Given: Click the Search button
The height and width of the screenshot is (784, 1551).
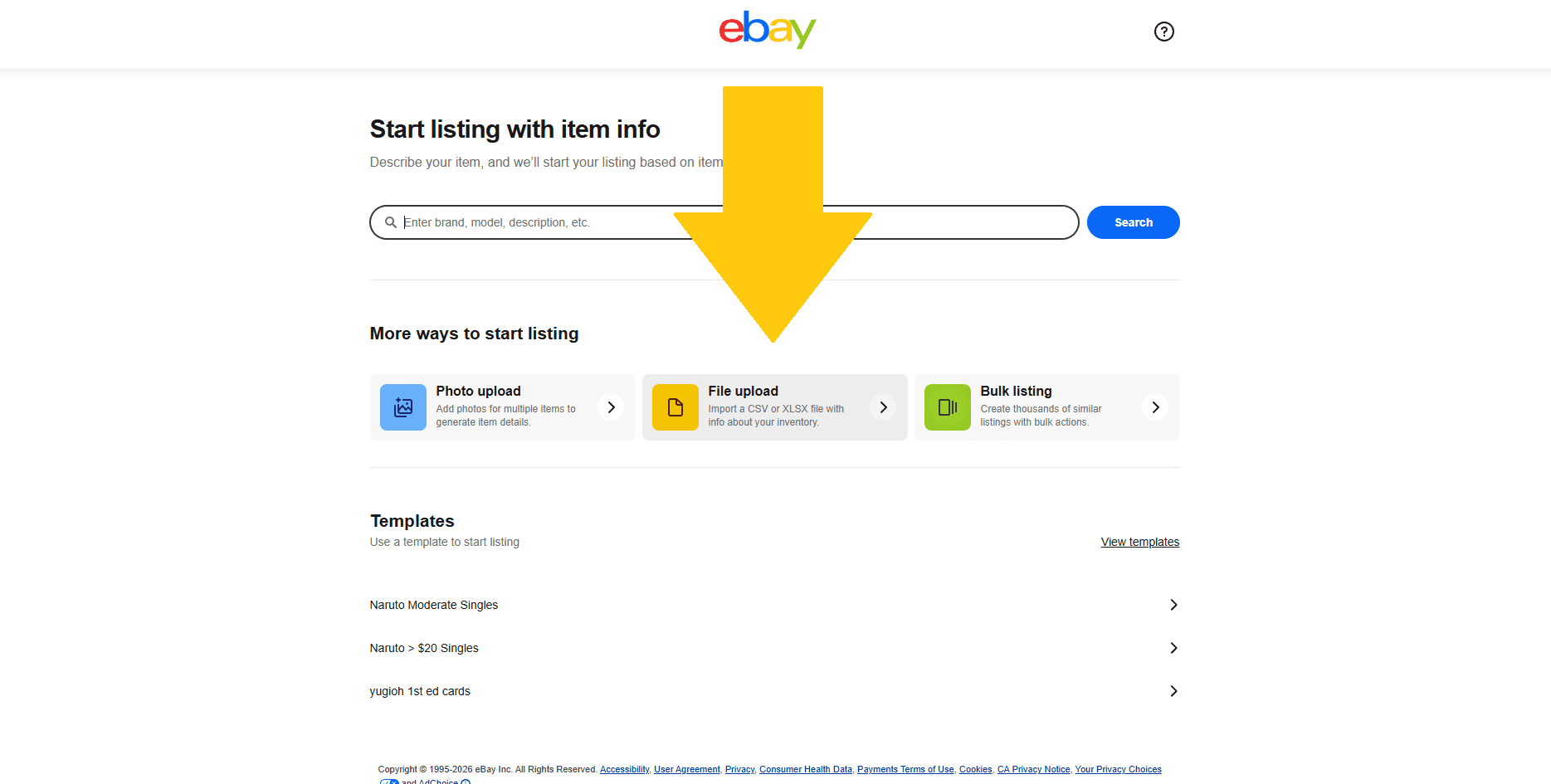Looking at the screenshot, I should tap(1133, 222).
